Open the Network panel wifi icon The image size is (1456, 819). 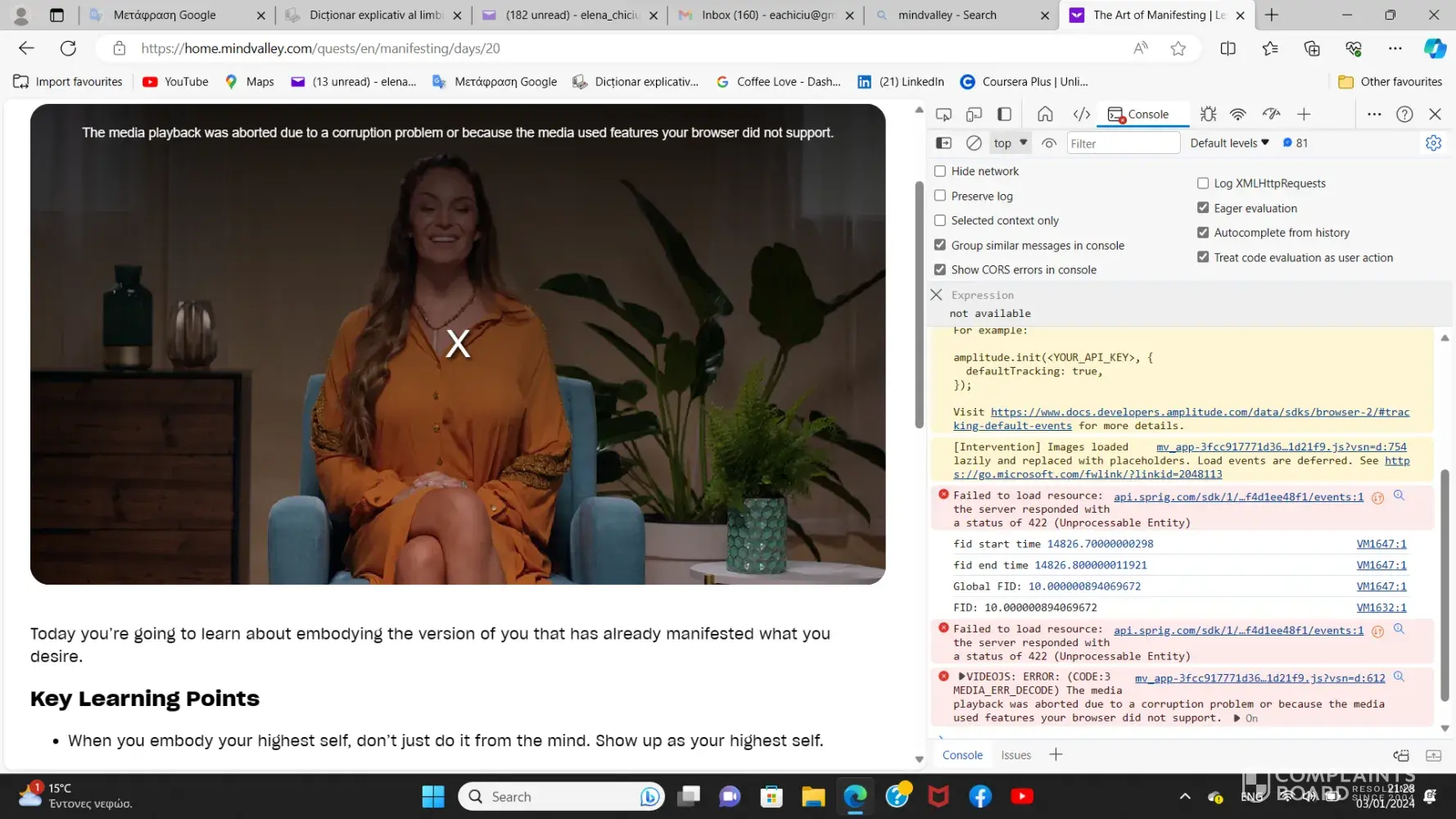click(x=1238, y=115)
